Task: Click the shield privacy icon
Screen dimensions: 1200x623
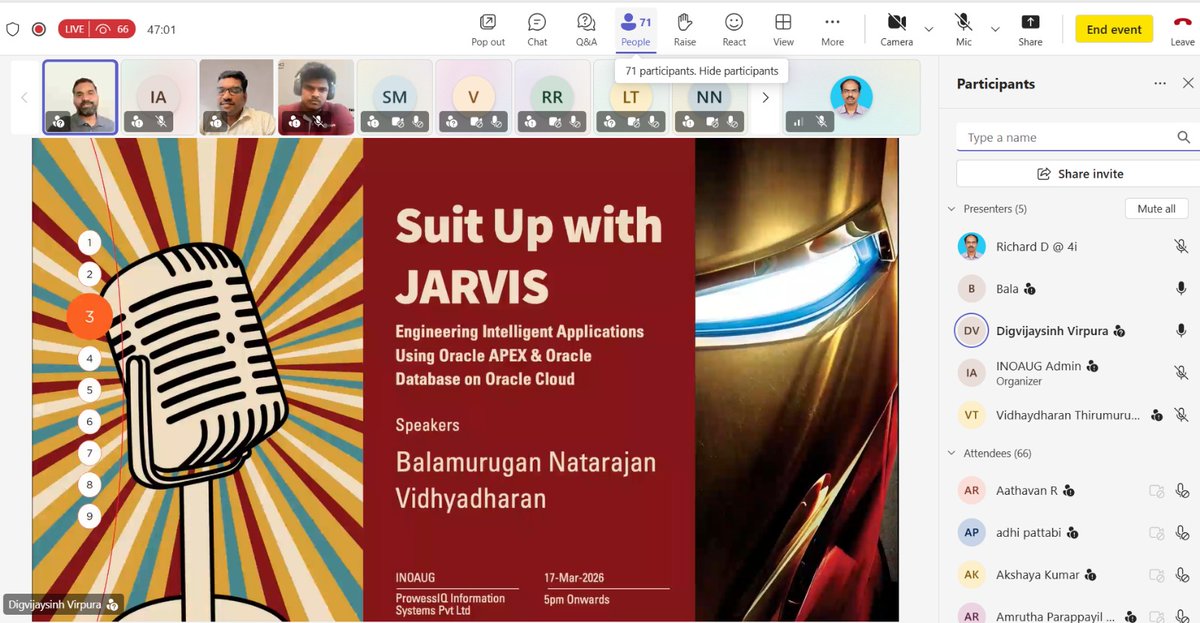Action: tap(13, 29)
